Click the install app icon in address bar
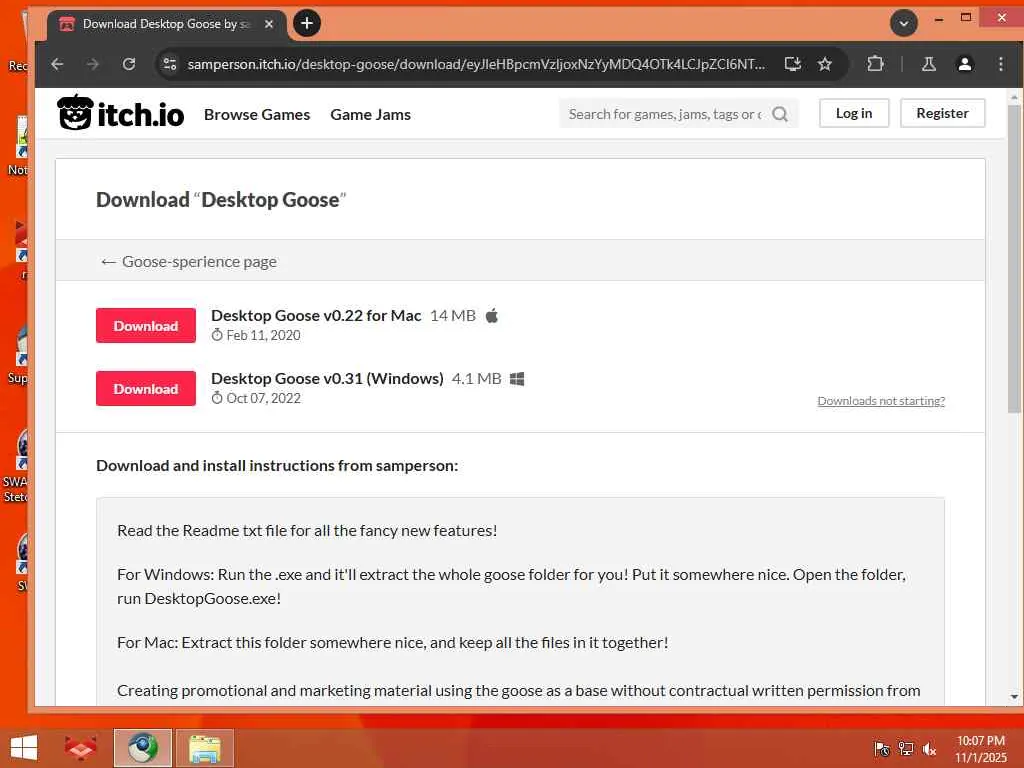This screenshot has width=1024, height=768. coord(793,64)
